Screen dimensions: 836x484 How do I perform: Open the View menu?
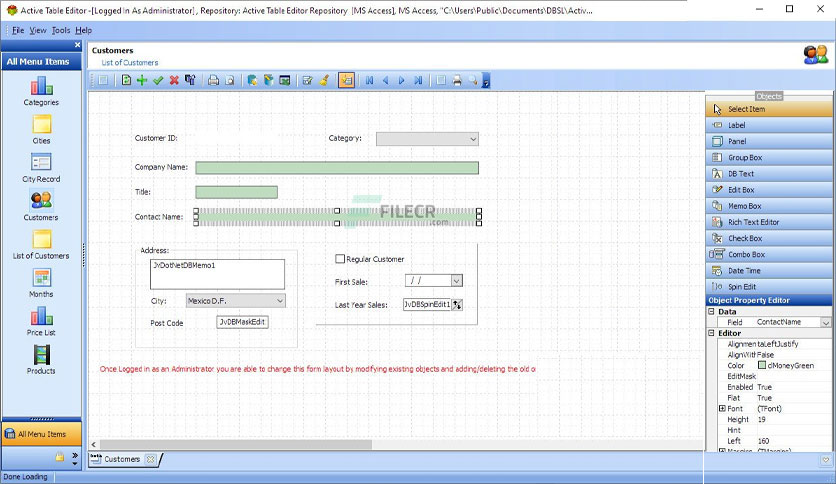tap(38, 30)
